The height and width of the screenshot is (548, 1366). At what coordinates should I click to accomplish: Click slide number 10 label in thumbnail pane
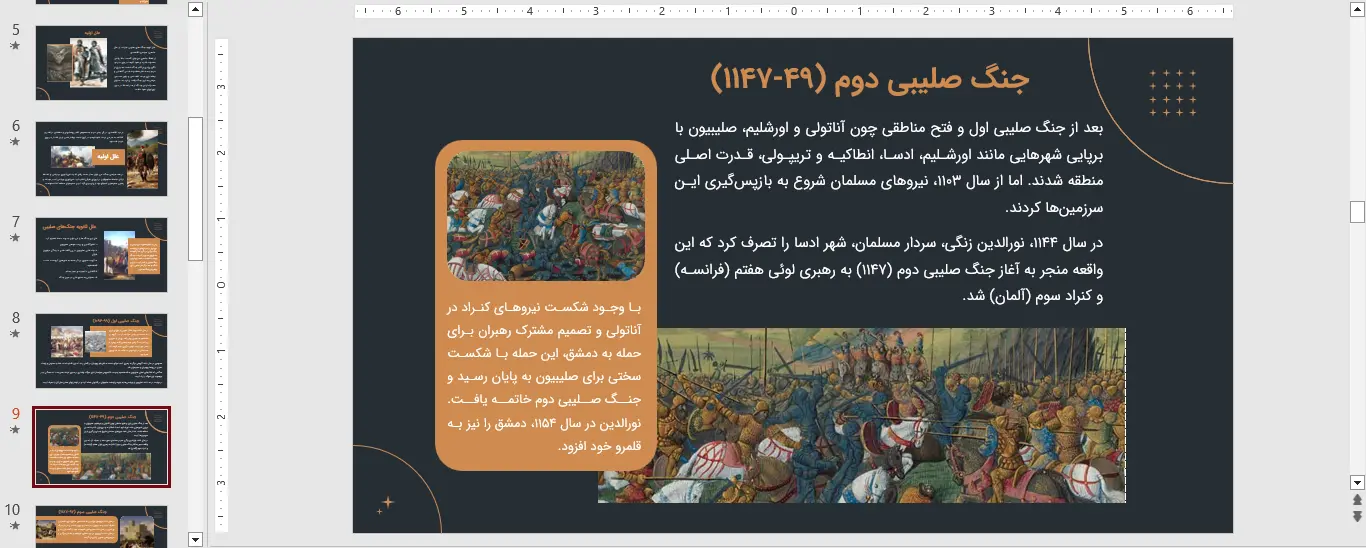click(x=13, y=510)
